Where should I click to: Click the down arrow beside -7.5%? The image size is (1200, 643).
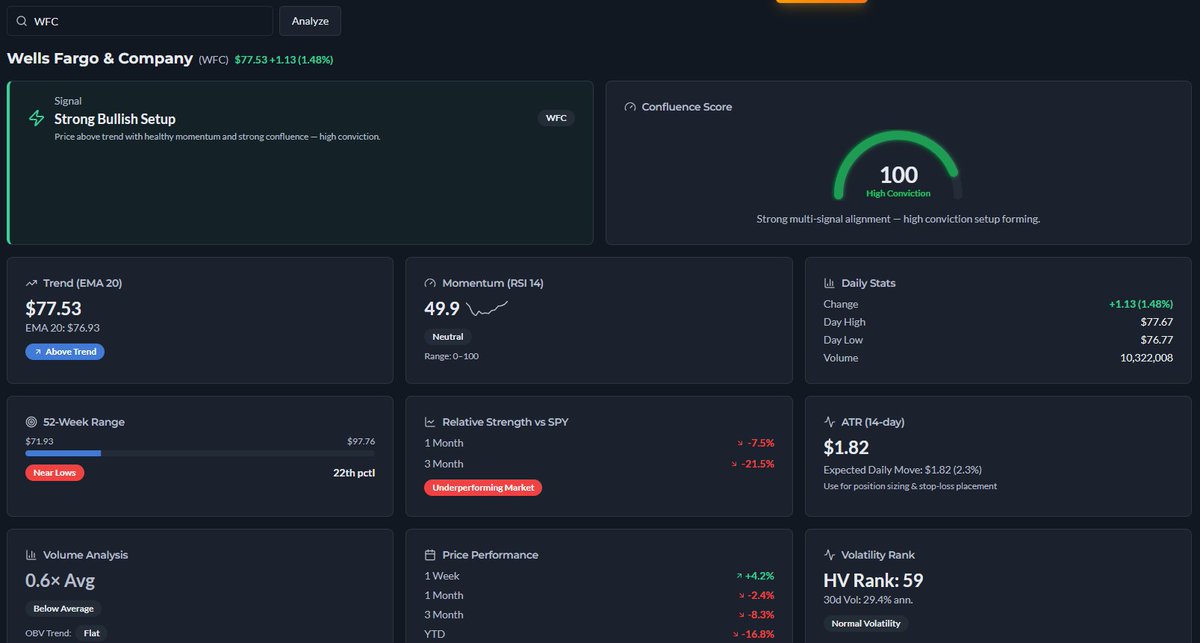(x=739, y=443)
